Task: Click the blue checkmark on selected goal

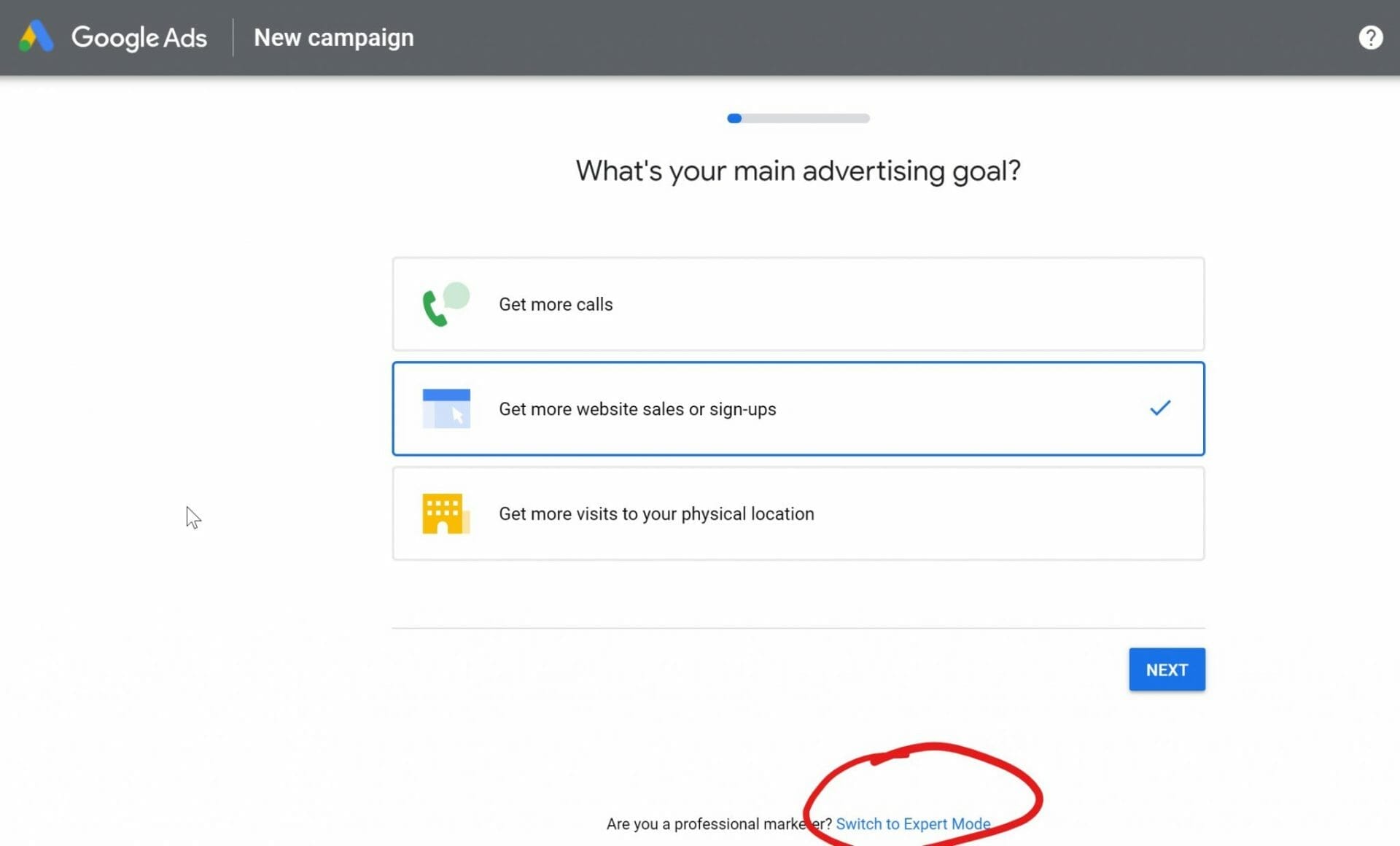Action: 1159,408
